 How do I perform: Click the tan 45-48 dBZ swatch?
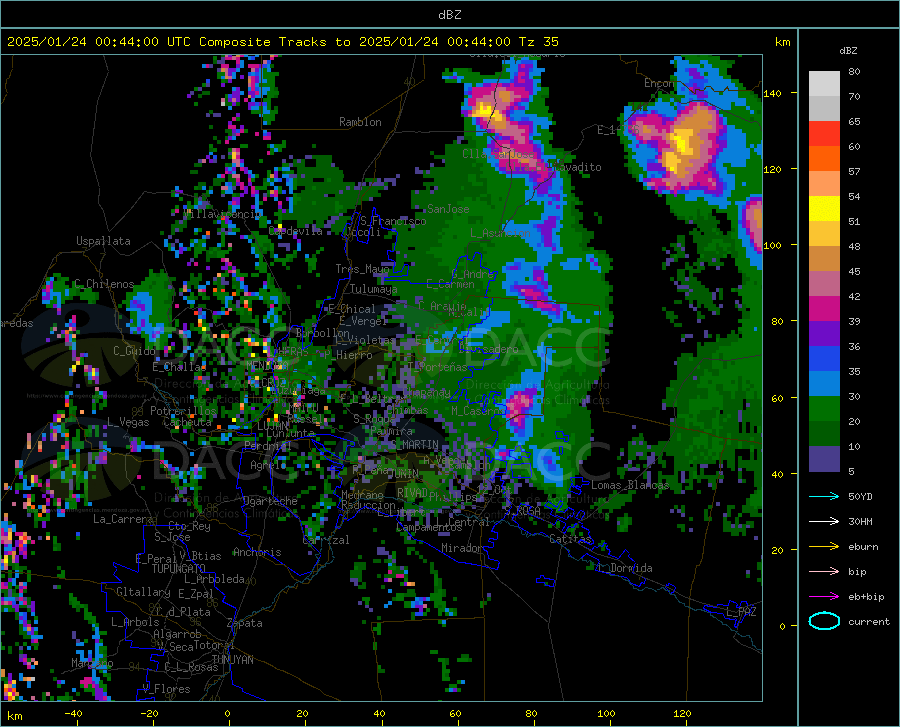pyautogui.click(x=824, y=259)
